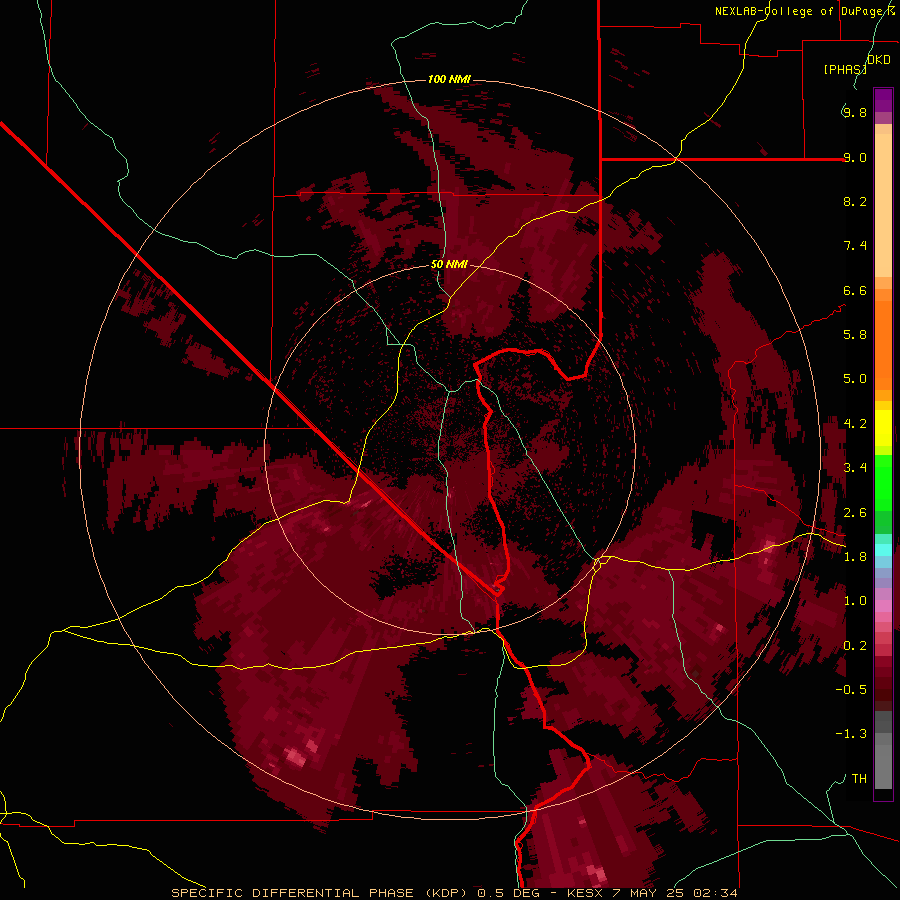Click the 9.0 value on color scale
900x900 pixels.
(x=855, y=157)
